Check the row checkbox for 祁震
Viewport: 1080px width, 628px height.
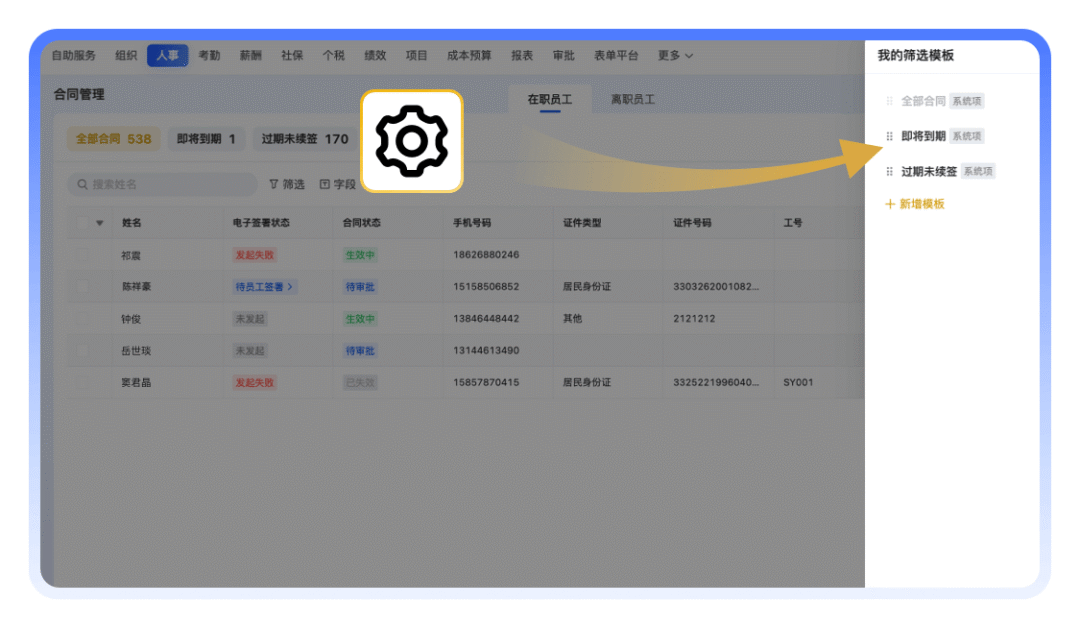(x=82, y=255)
